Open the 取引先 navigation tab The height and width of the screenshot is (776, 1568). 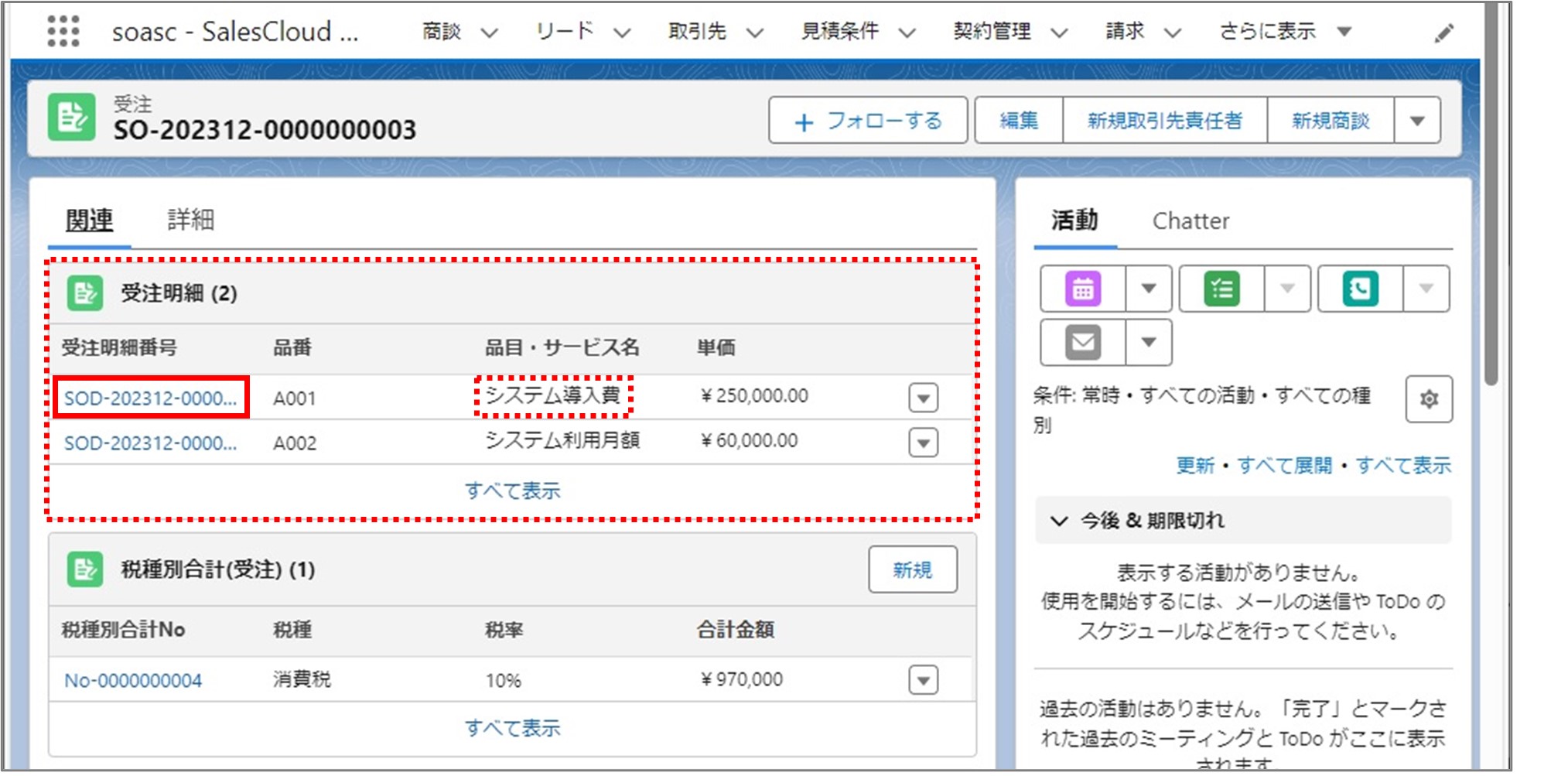click(x=697, y=32)
